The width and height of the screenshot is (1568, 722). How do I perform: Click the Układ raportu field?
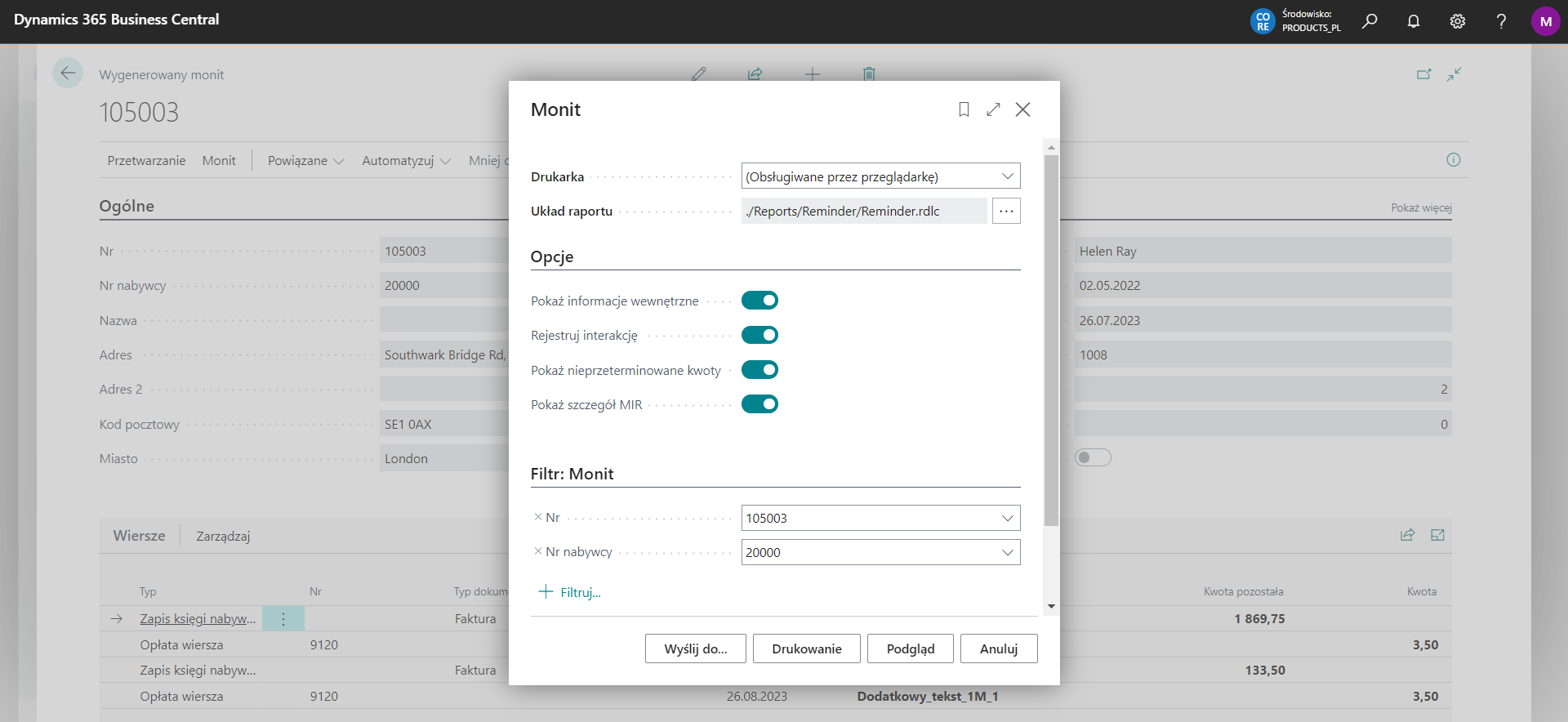[x=864, y=211]
